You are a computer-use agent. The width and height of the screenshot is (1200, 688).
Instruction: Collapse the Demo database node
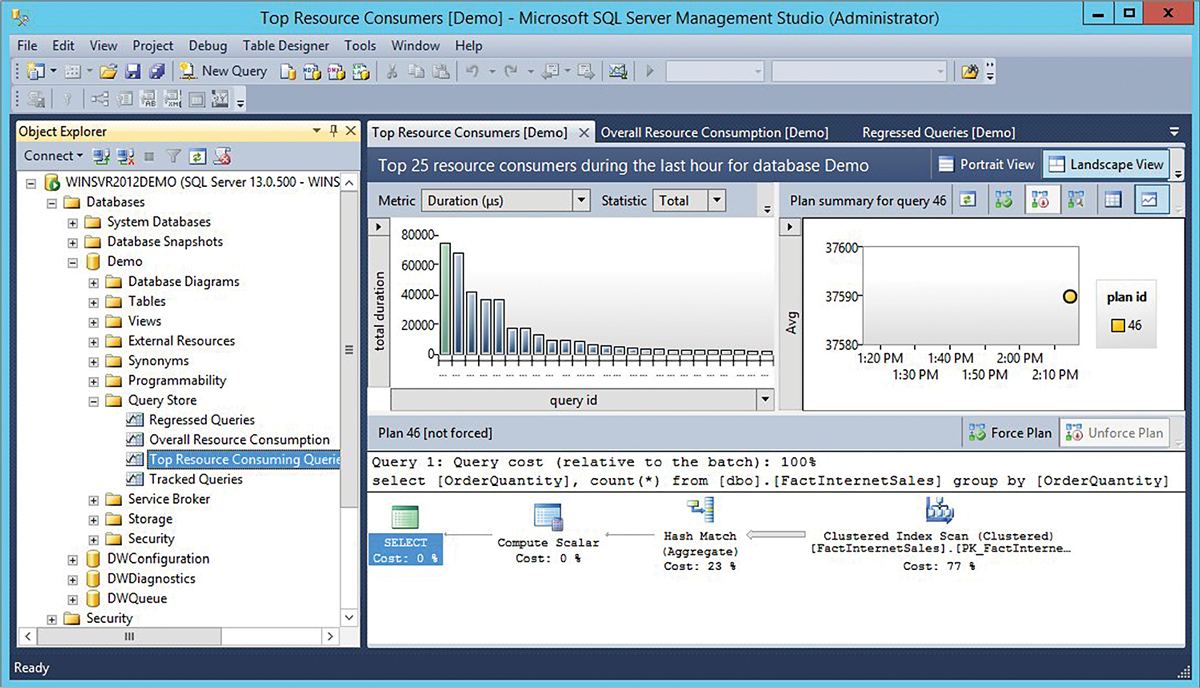[73, 262]
